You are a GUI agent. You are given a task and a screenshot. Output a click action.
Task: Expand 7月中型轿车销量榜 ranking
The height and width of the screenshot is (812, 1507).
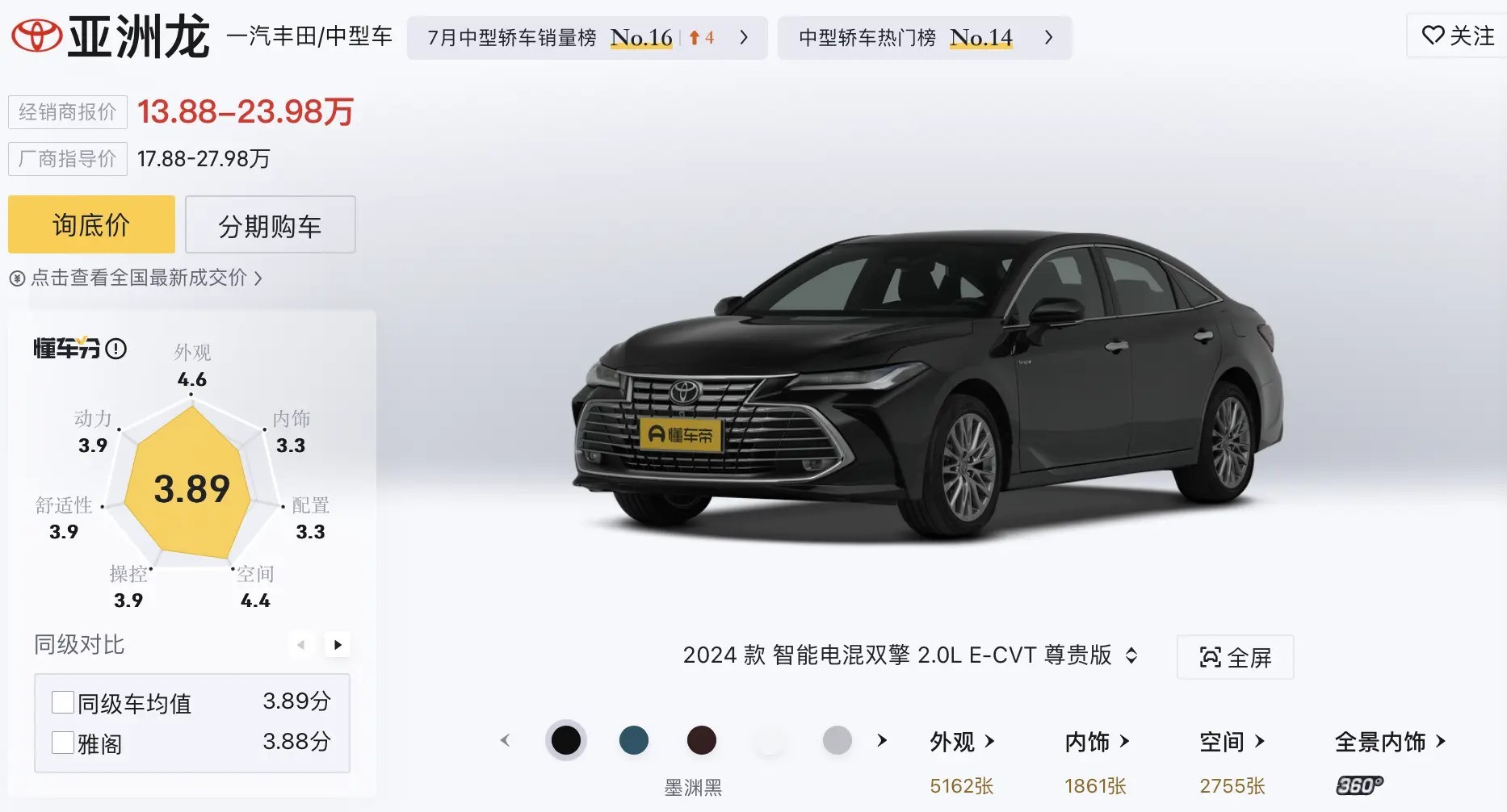[x=587, y=38]
